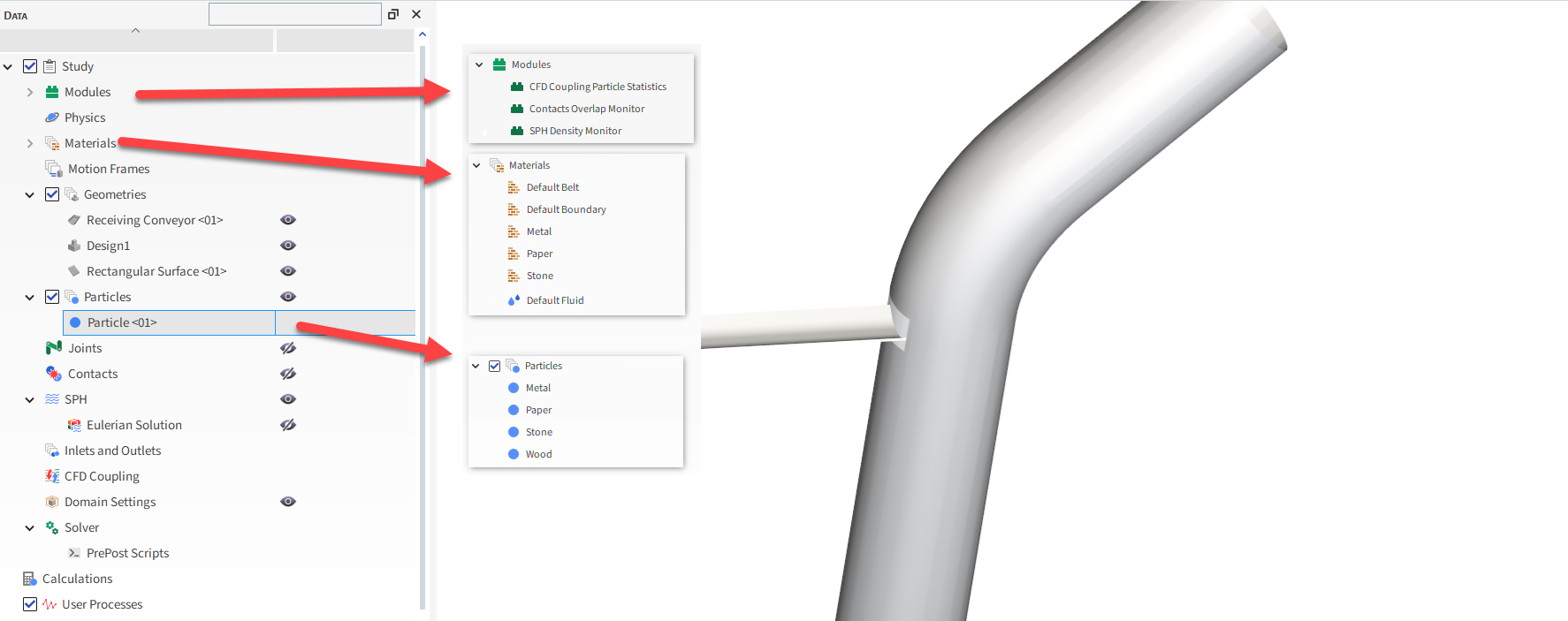This screenshot has height=621, width=1568.
Task: Click the Contacts icon
Action: coord(54,374)
